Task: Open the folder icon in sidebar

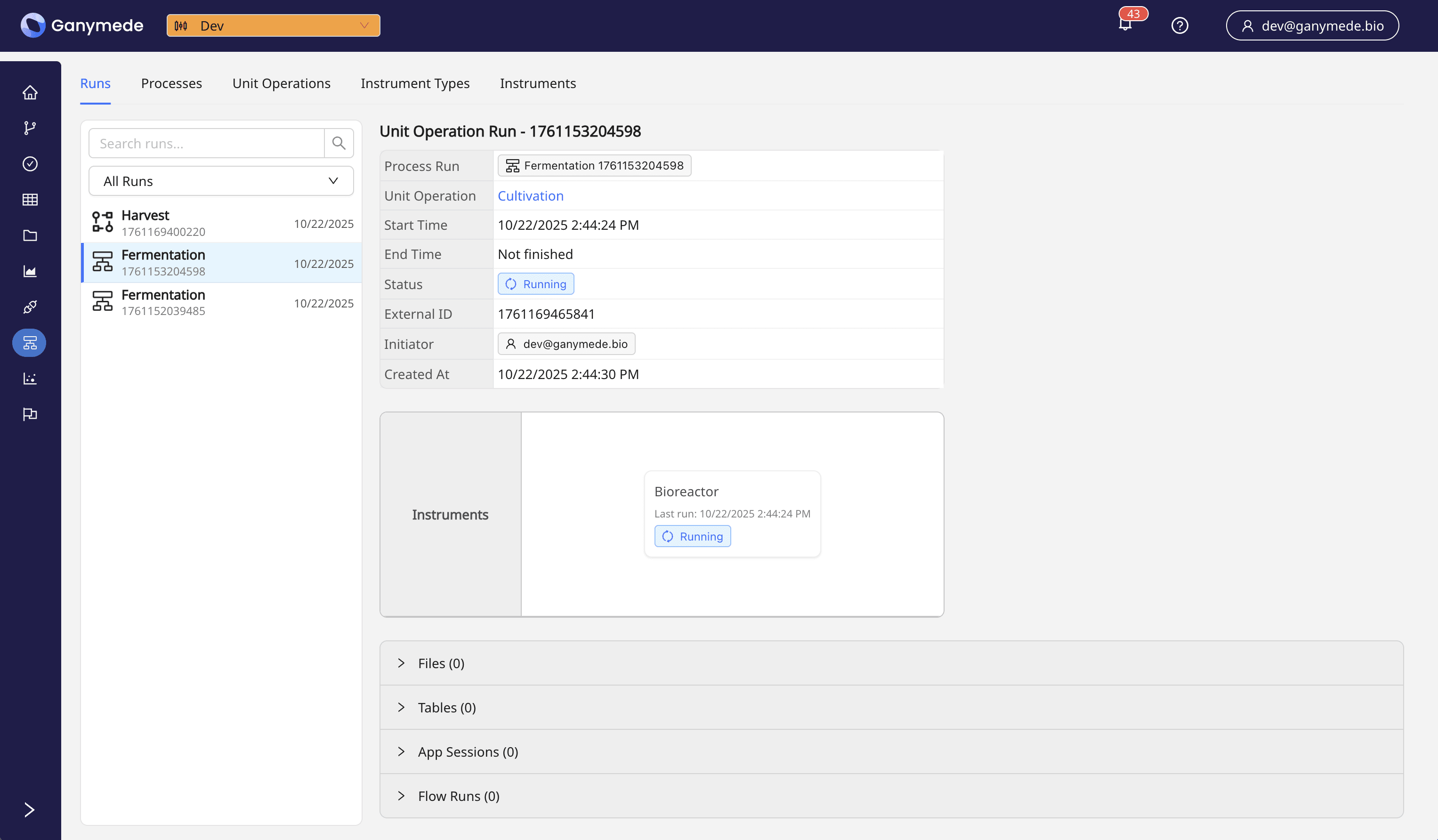Action: click(30, 235)
